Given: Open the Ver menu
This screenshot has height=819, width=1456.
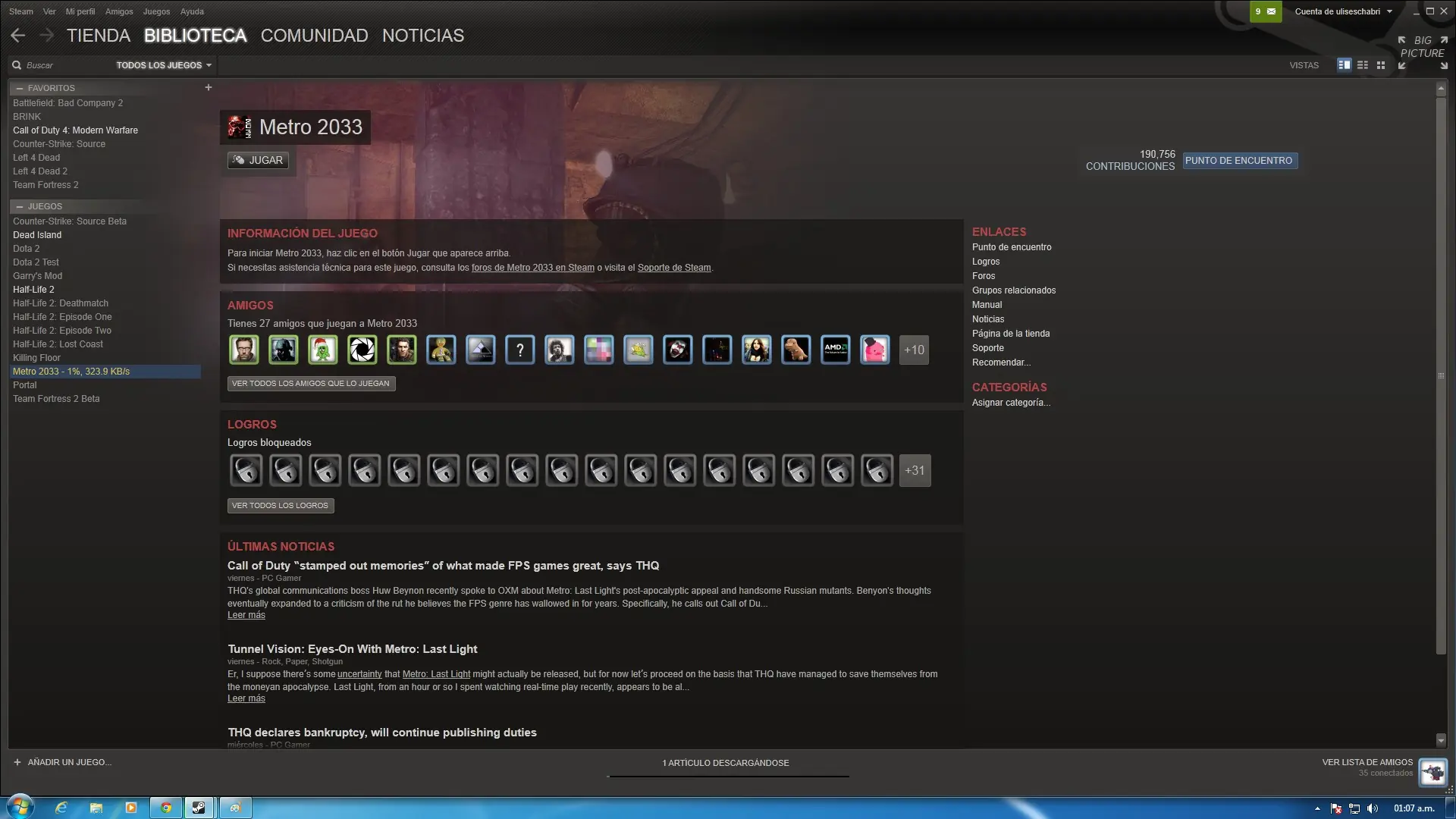Looking at the screenshot, I should click(x=49, y=11).
